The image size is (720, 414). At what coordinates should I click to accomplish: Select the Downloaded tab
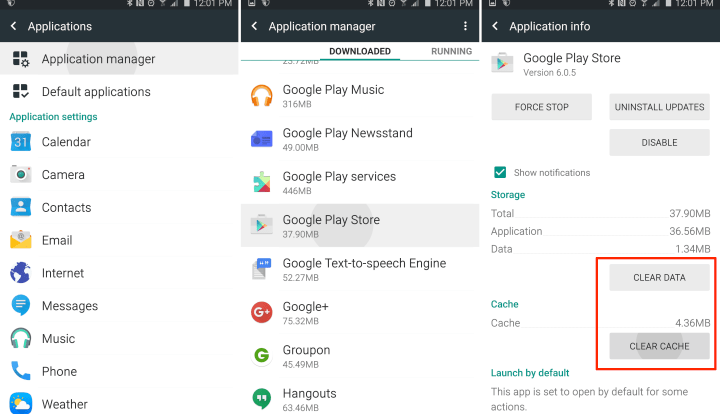click(361, 51)
